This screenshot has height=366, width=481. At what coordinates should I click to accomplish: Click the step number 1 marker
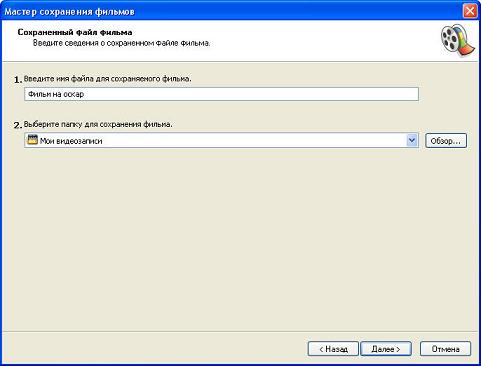click(18, 80)
